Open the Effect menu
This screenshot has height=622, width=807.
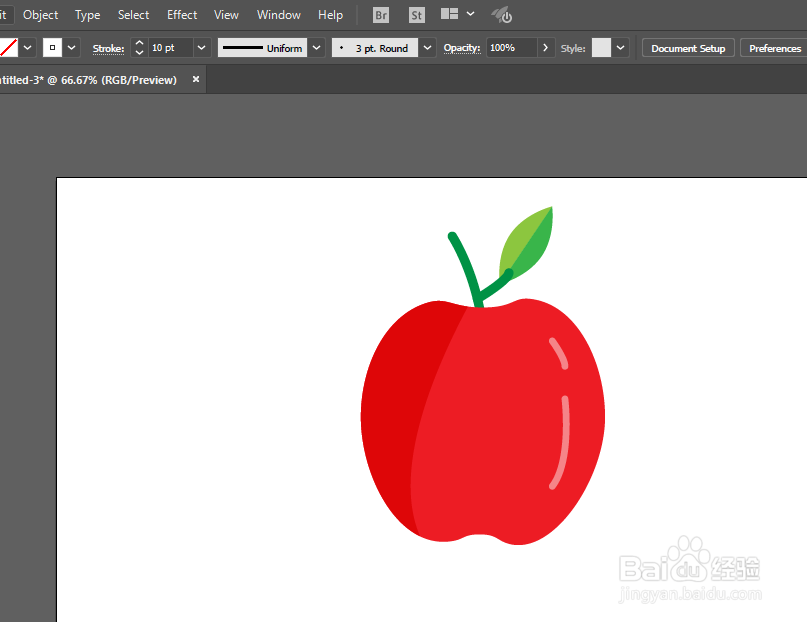point(182,15)
